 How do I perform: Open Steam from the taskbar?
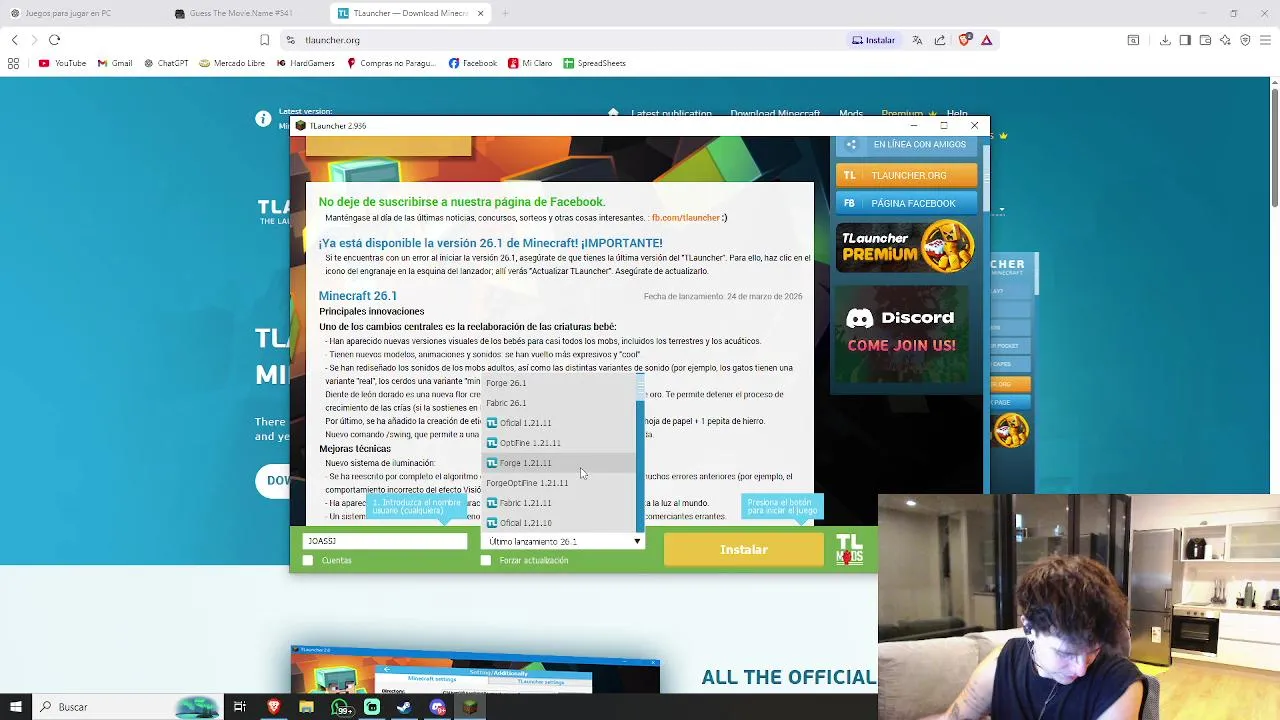[404, 707]
